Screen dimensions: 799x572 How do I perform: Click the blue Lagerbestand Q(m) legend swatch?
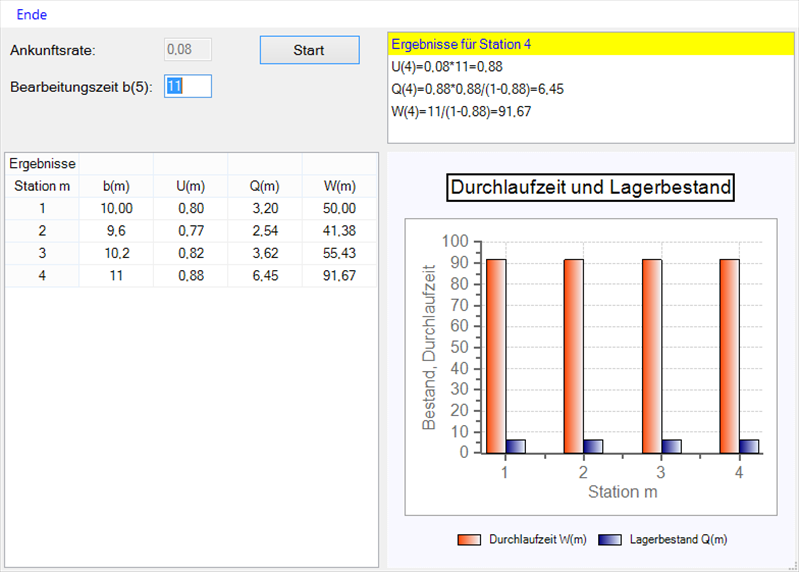tap(609, 540)
